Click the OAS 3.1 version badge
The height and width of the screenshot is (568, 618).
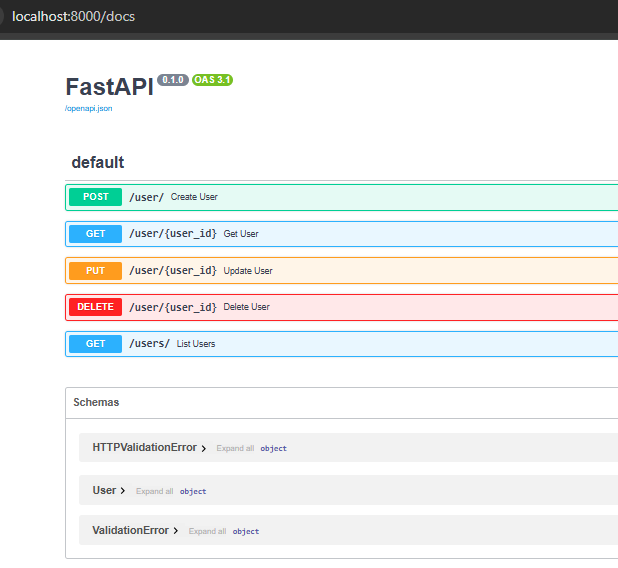213,80
